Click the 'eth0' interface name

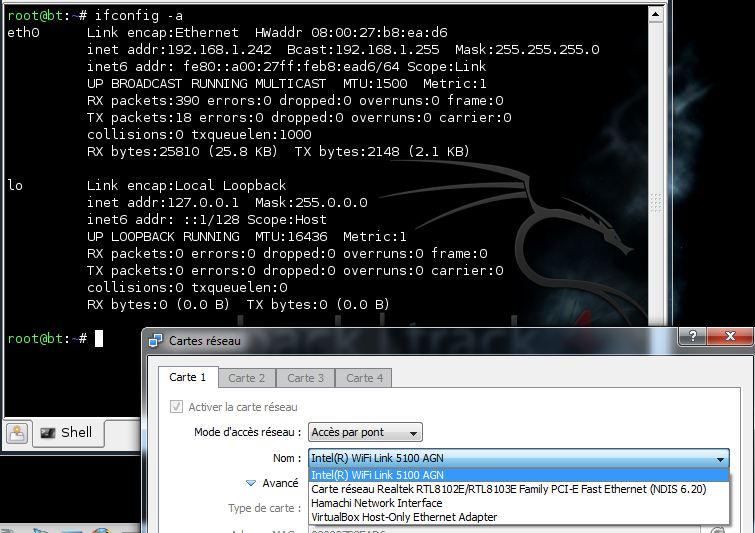[23, 33]
